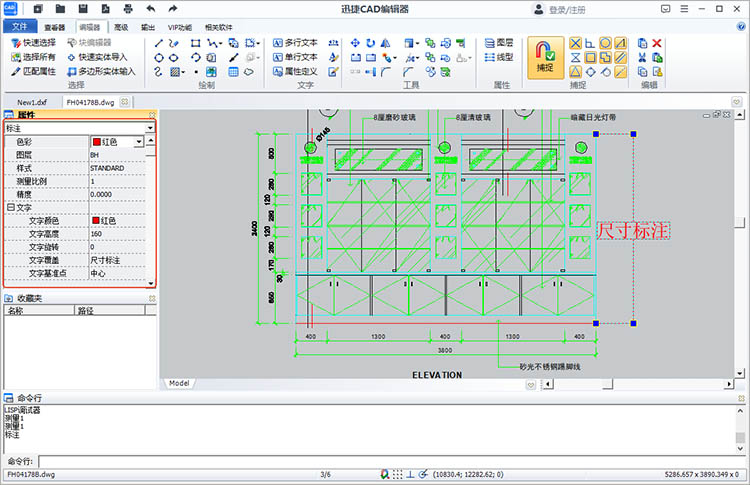Toggle the square endpoint snap
Image resolution: width=750 pixels, height=485 pixels.
click(x=591, y=58)
